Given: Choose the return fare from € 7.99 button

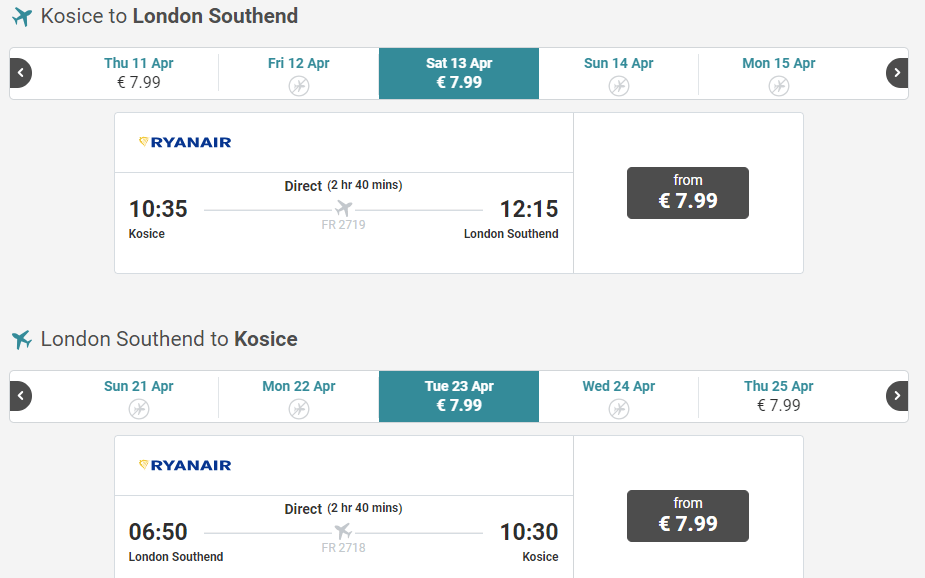Looking at the screenshot, I should (688, 516).
